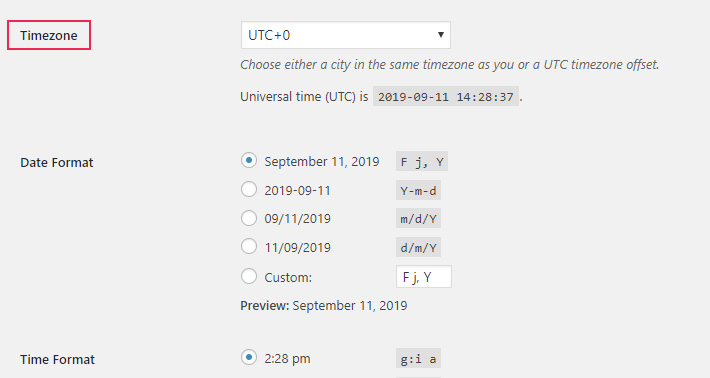The height and width of the screenshot is (378, 710).
Task: Select the Custom date format radio
Action: click(x=249, y=276)
